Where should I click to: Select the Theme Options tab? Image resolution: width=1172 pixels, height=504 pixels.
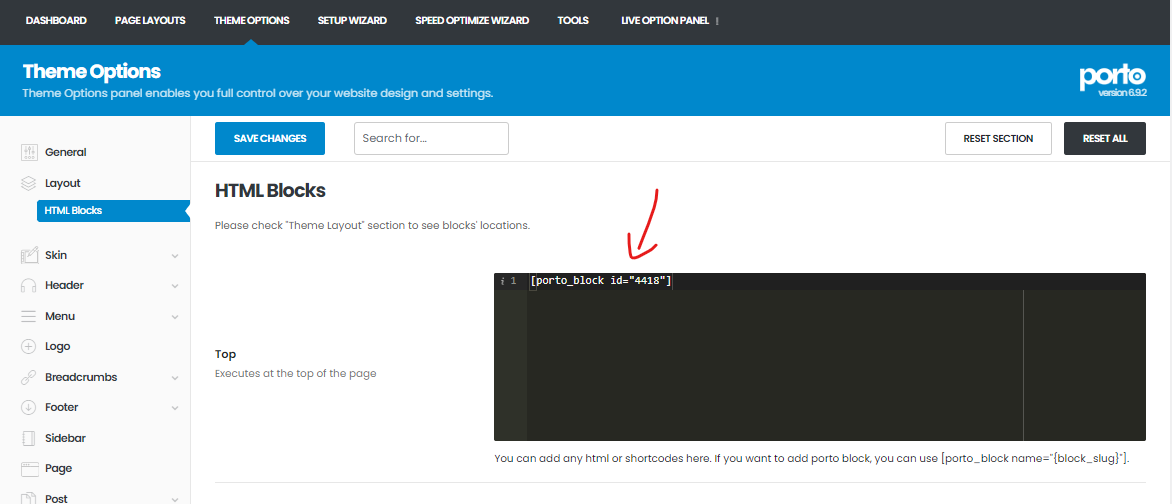click(251, 20)
